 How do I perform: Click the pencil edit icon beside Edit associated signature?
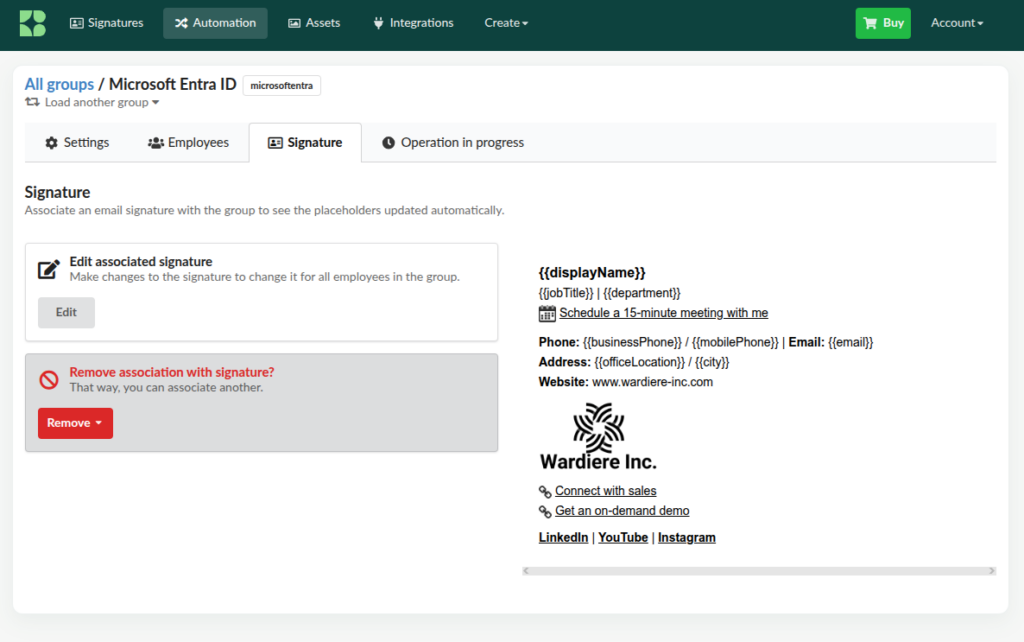tap(49, 269)
